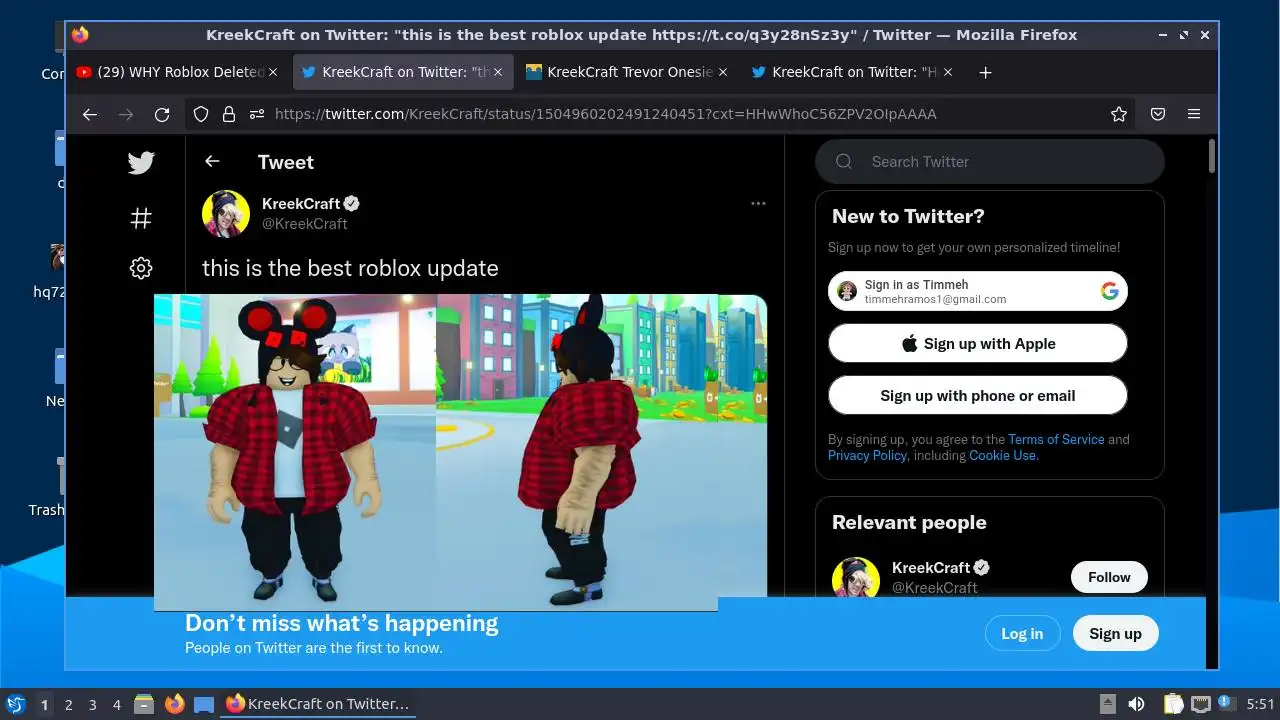Click KreekCraft name in Relevant people
1280x720 pixels.
tap(931, 567)
